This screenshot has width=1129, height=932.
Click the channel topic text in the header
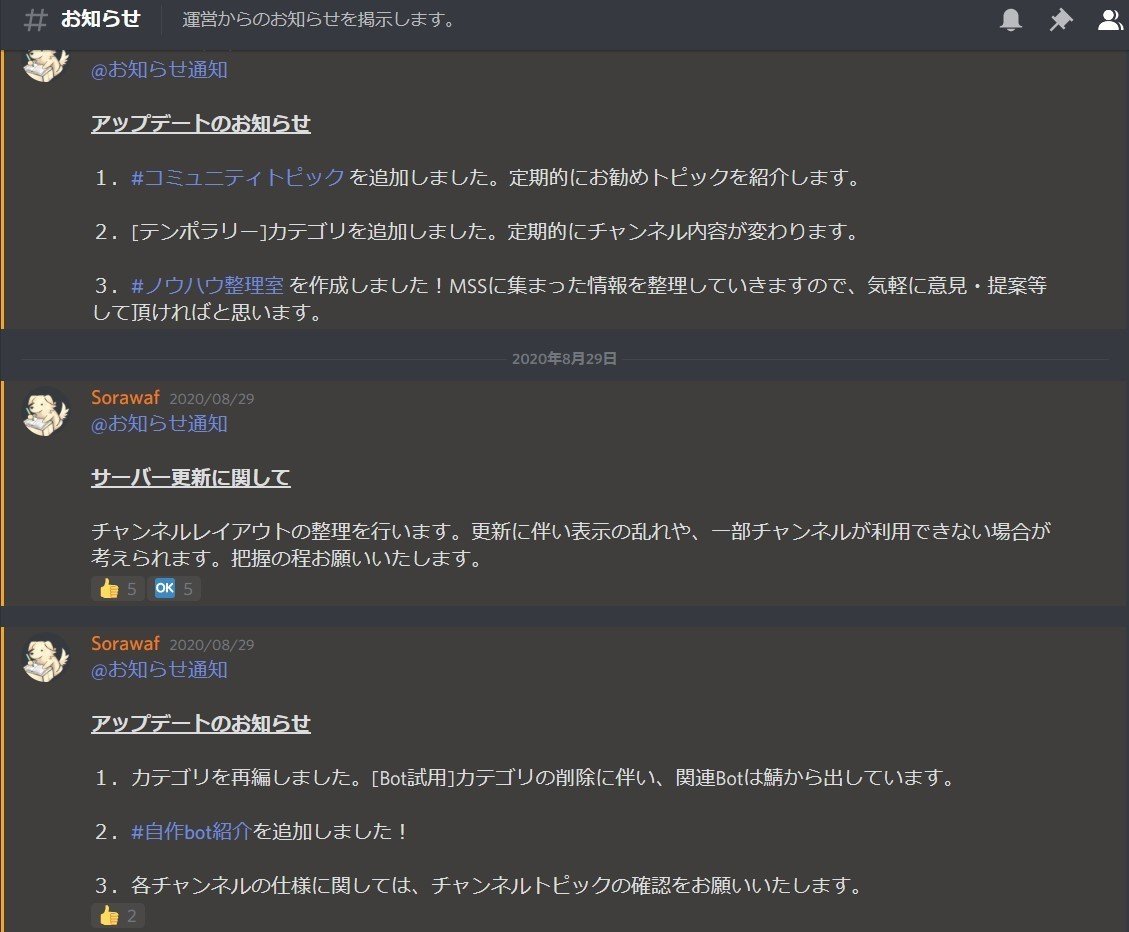[x=317, y=19]
